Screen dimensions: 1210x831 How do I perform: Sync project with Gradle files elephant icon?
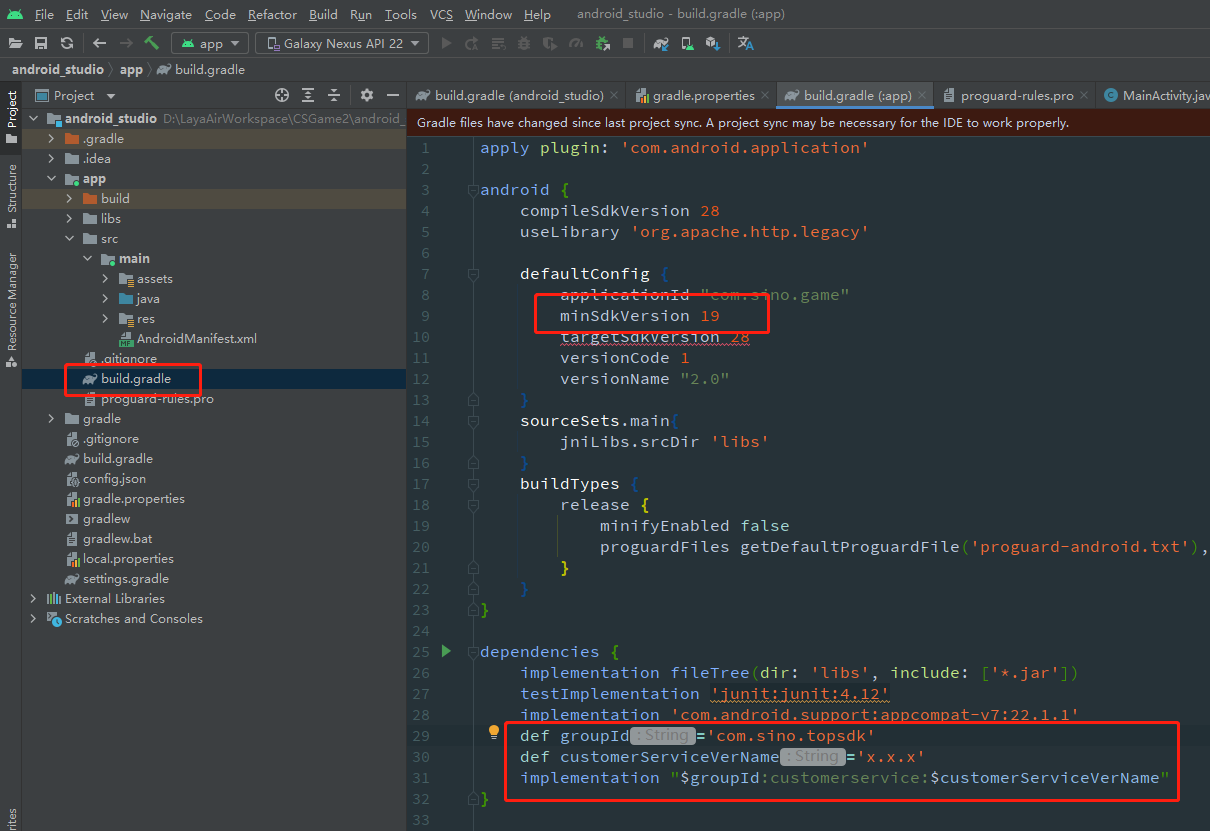click(x=661, y=43)
